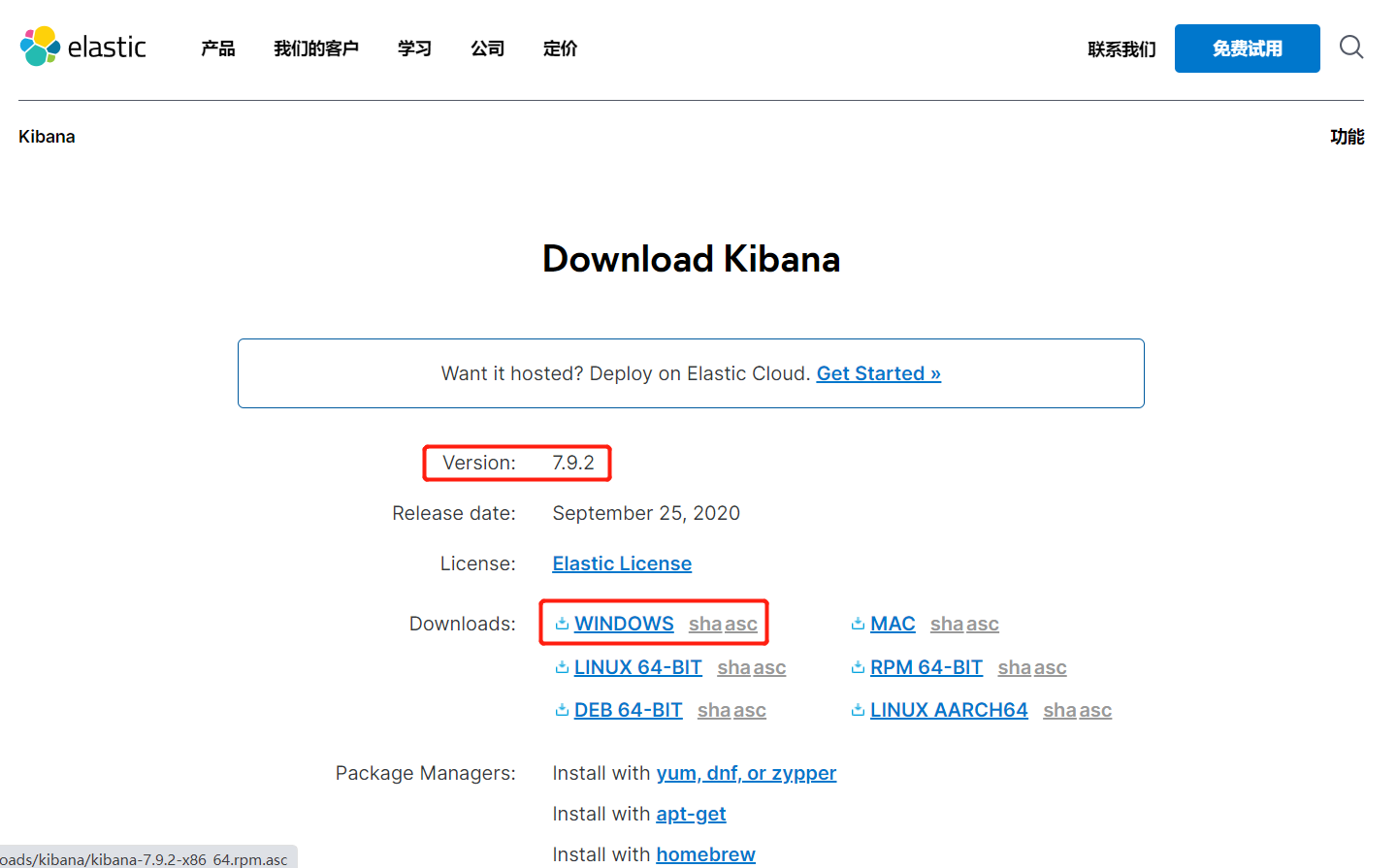Click download icon beside RPM 64-BIT
Image resolution: width=1397 pixels, height=868 pixels.
click(858, 667)
